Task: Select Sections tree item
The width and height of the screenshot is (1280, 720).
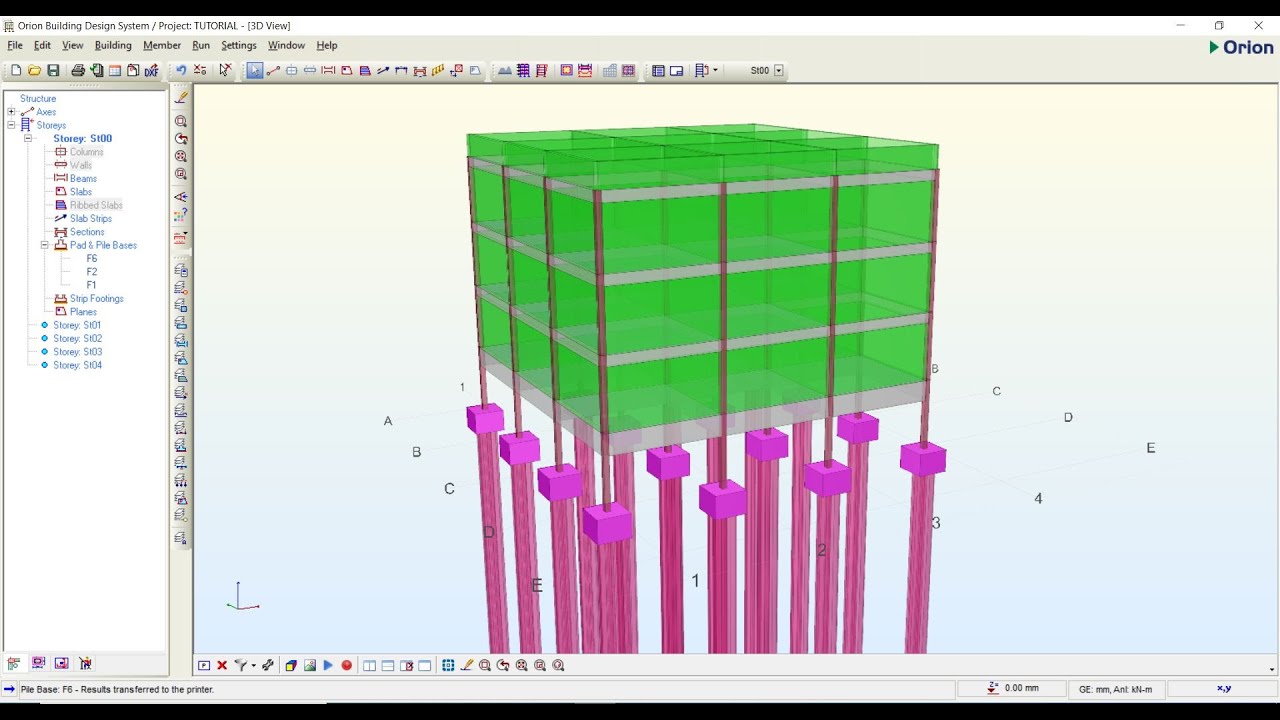Action: [87, 232]
